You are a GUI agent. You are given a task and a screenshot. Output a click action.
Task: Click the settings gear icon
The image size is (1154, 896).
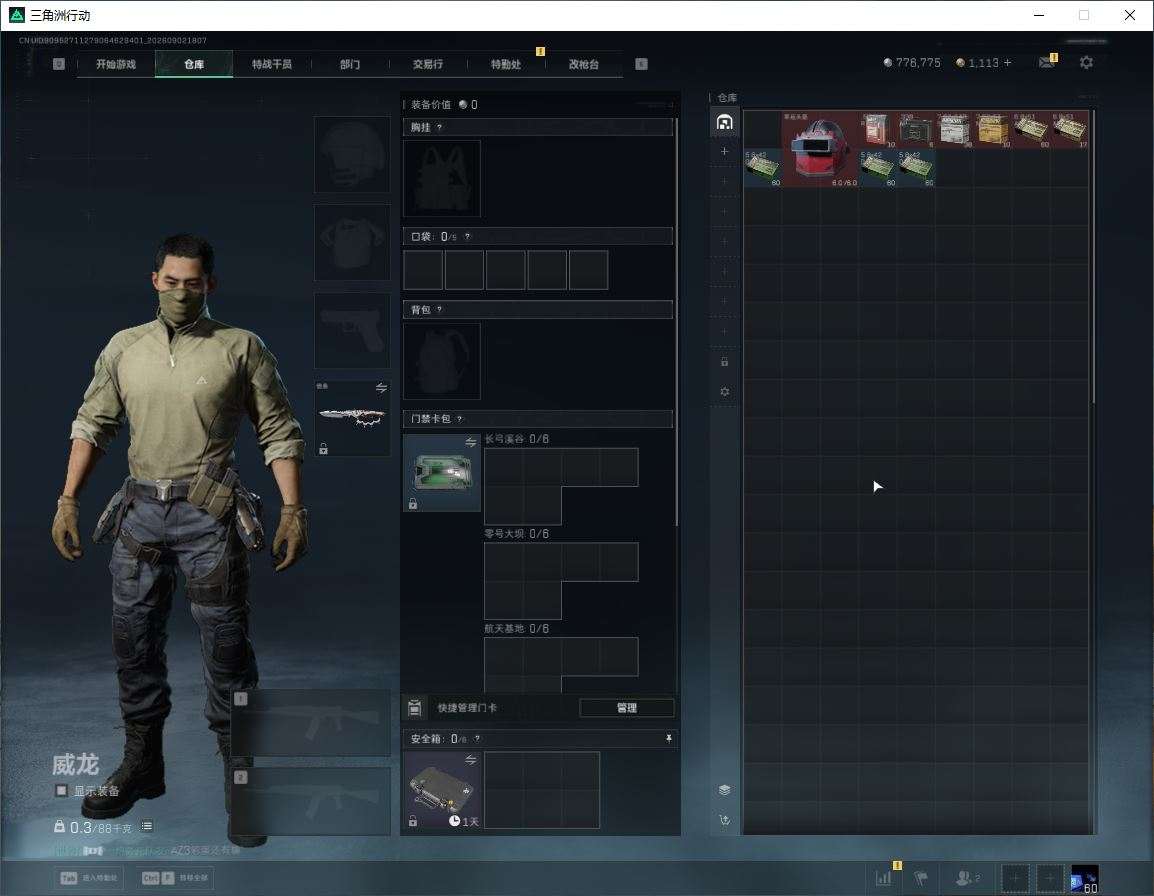[1086, 63]
